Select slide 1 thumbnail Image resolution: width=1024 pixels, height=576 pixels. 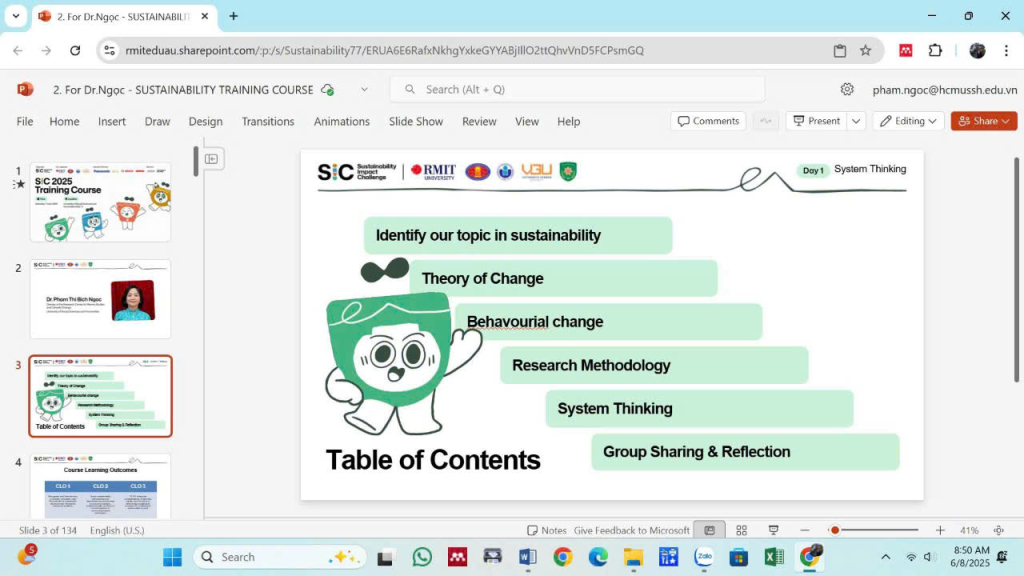click(100, 202)
